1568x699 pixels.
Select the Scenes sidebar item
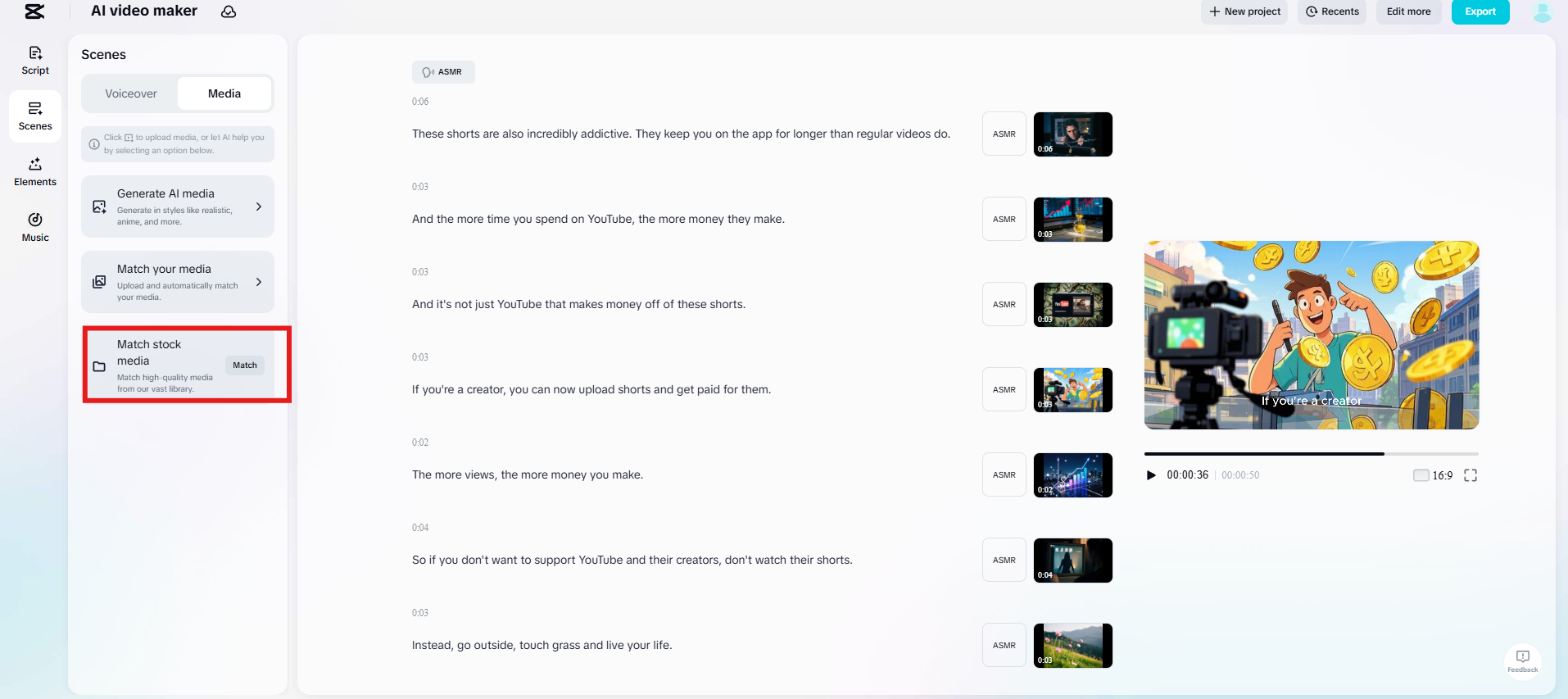click(x=35, y=116)
